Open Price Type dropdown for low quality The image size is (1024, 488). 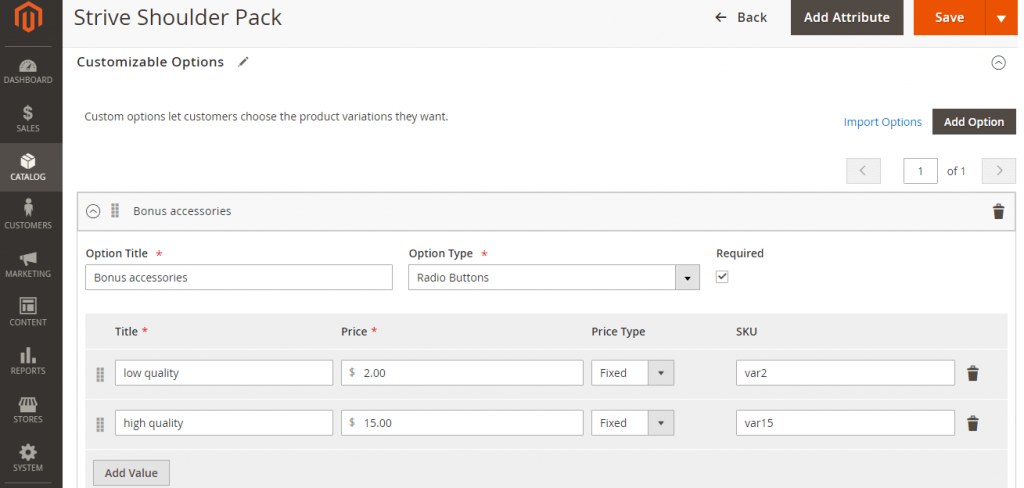click(x=632, y=373)
